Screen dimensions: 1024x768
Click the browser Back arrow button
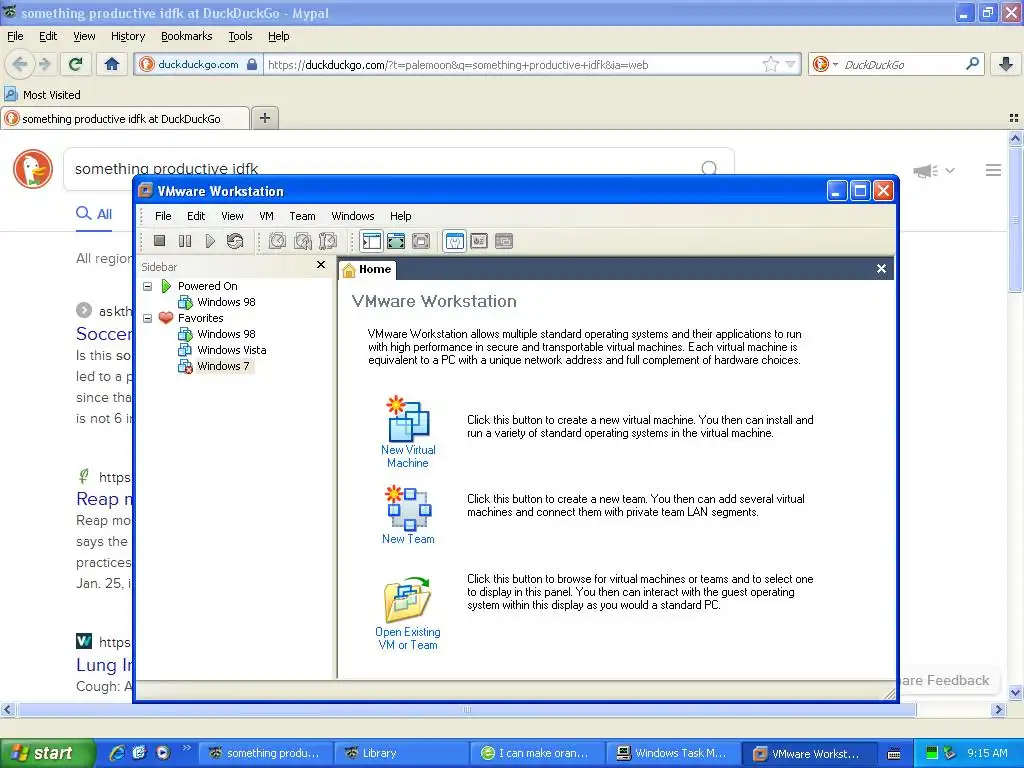[20, 64]
